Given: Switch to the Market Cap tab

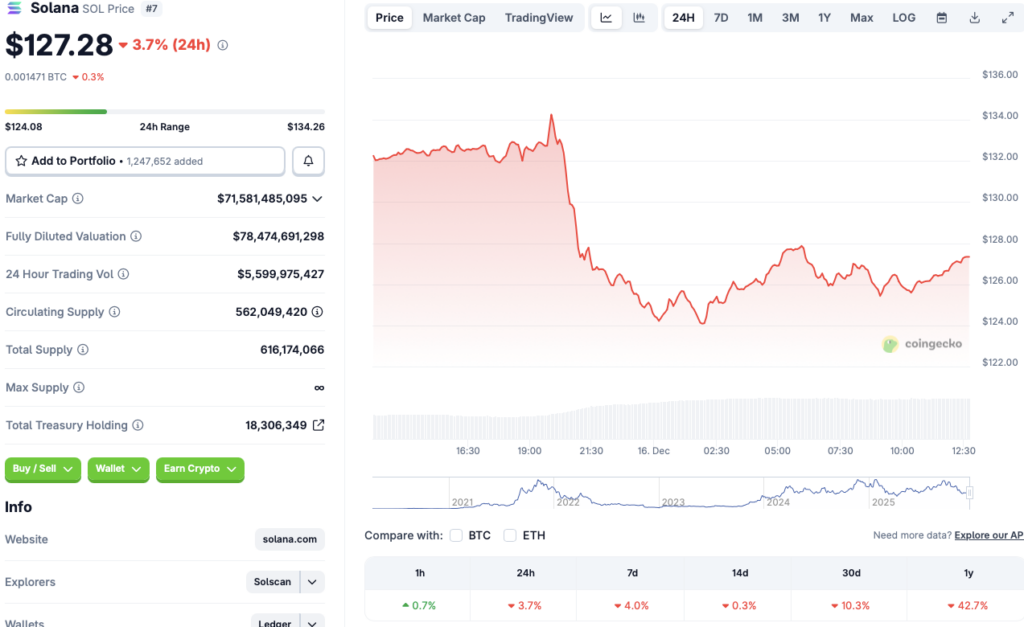Looking at the screenshot, I should click(453, 17).
